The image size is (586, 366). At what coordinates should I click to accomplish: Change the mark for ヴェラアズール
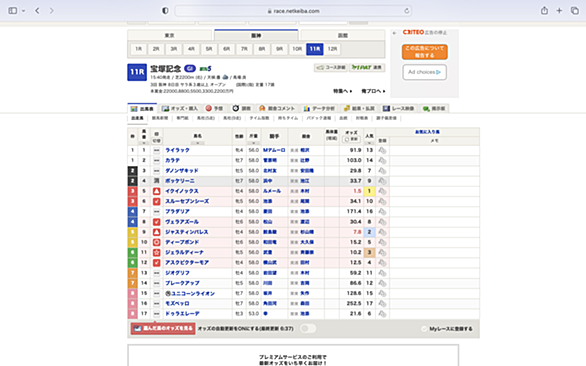coord(157,222)
